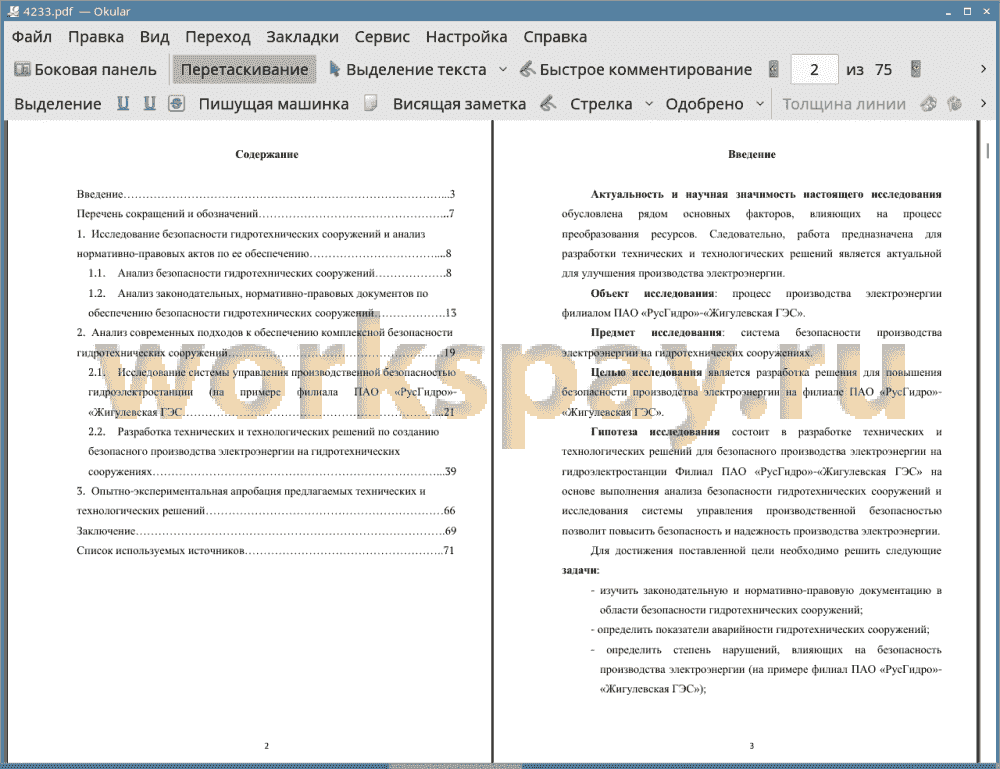Viewport: 1000px width, 769px height.
Task: Select the strikethrough annotation icon
Action: pos(176,104)
